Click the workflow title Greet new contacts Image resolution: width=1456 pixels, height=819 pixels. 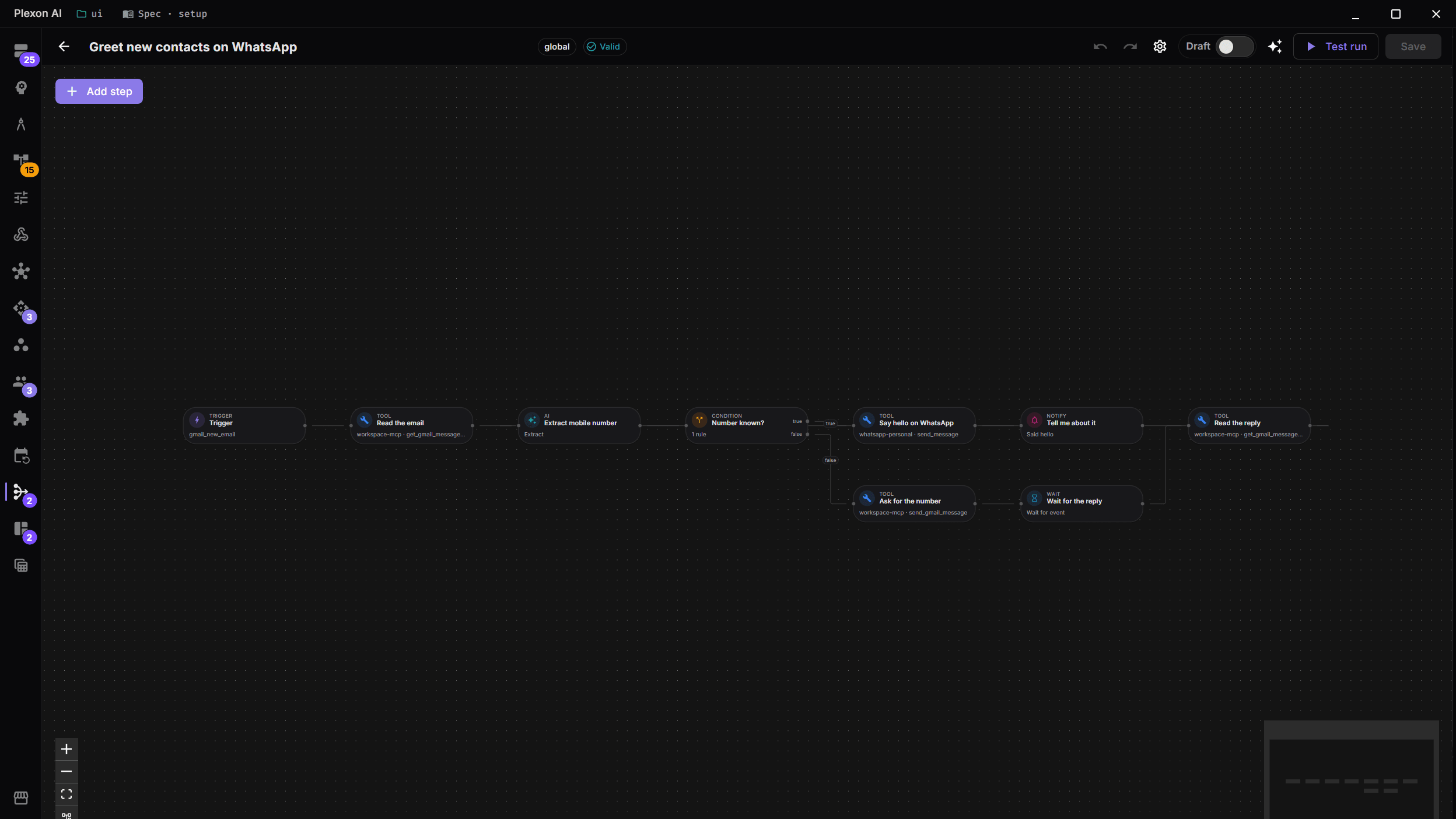click(x=193, y=47)
